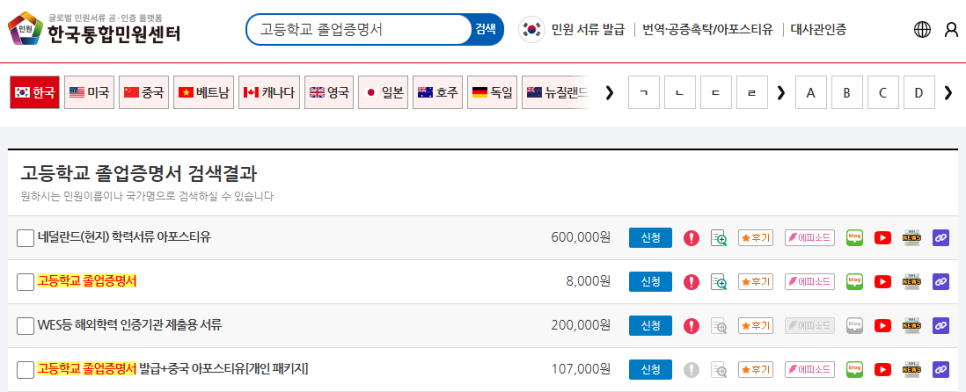Select the 영국 country tab
966x392 pixels.
point(329,92)
